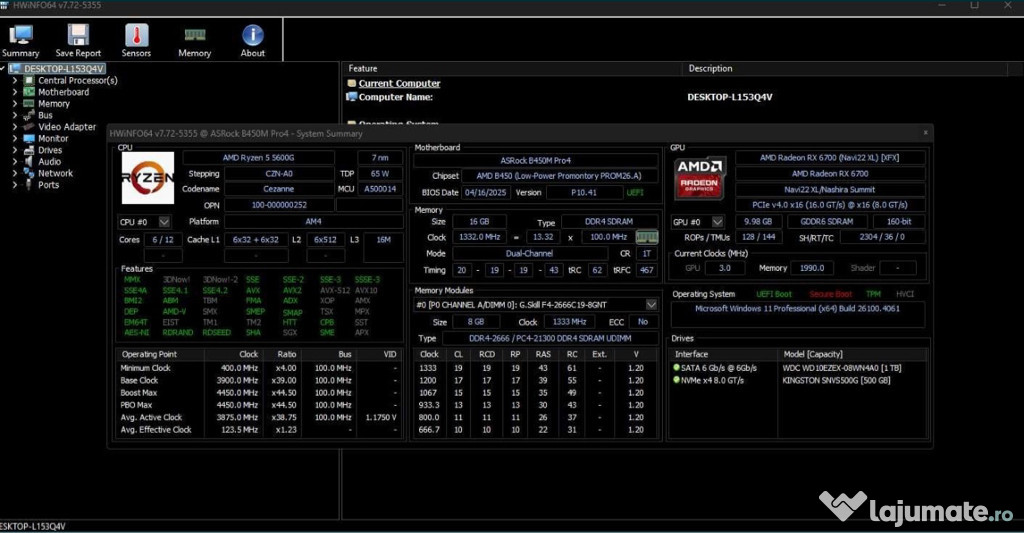Click the Audio speaker tree icon
Viewport: 1024px width, 533px height.
(29, 162)
